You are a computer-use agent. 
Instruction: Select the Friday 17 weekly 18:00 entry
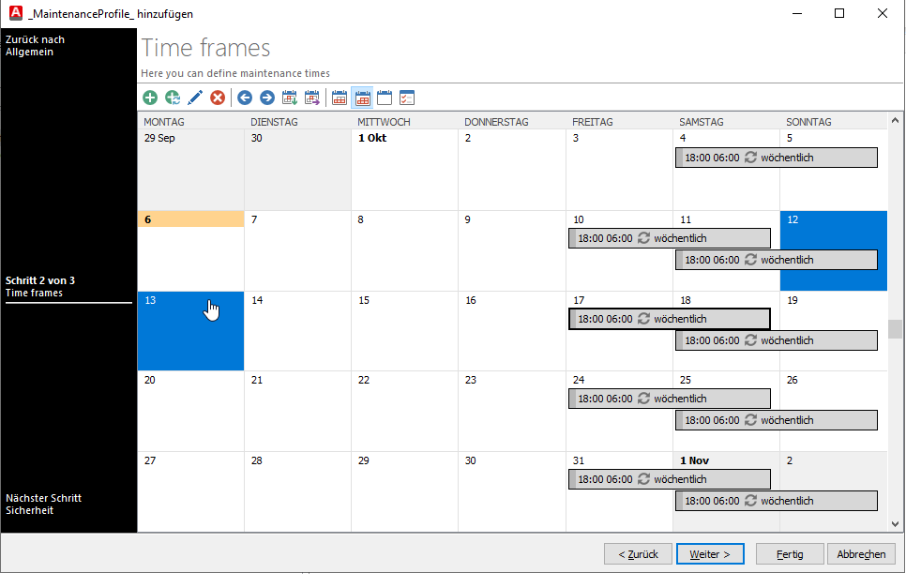pyautogui.click(x=669, y=319)
